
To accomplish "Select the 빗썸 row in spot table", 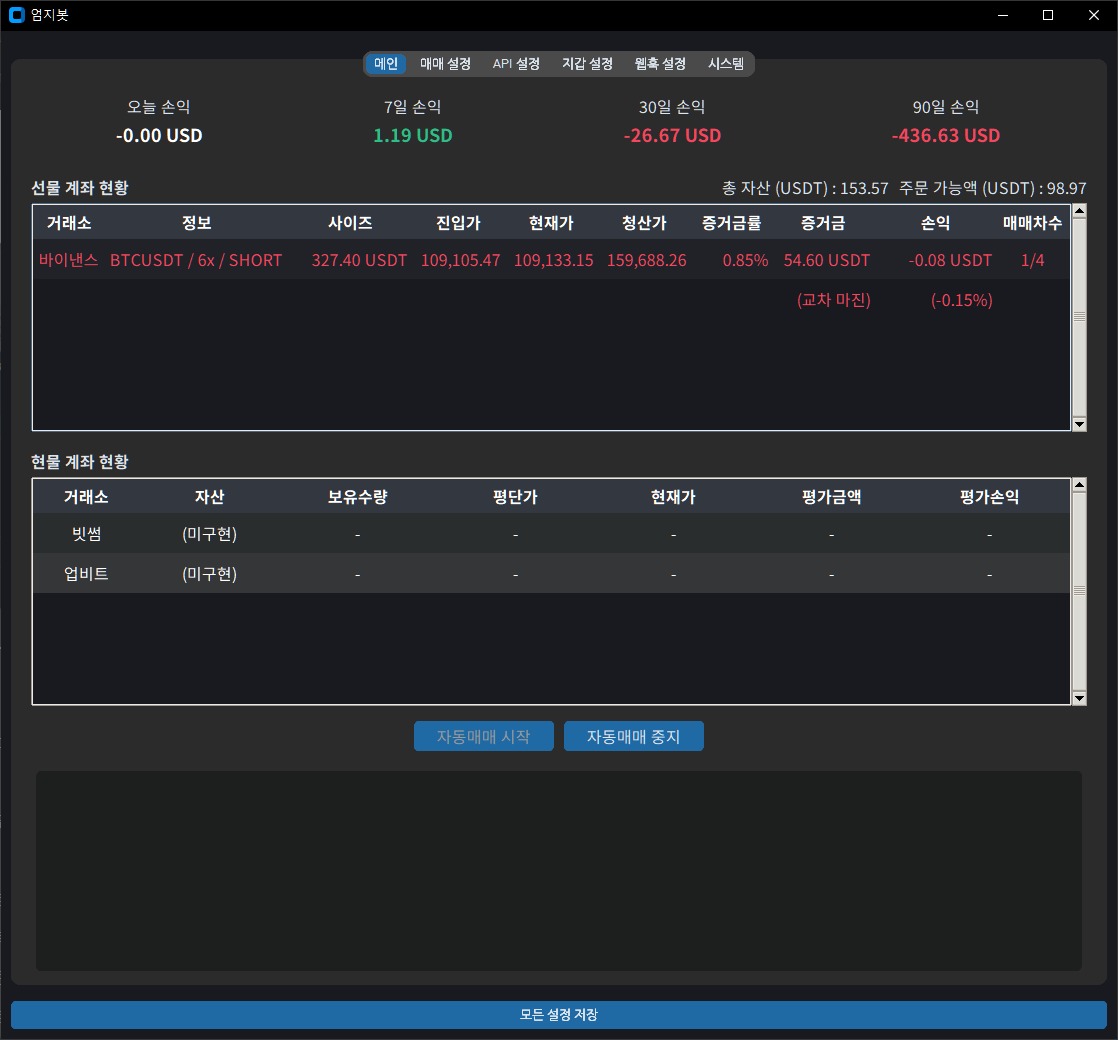I will 400,534.
